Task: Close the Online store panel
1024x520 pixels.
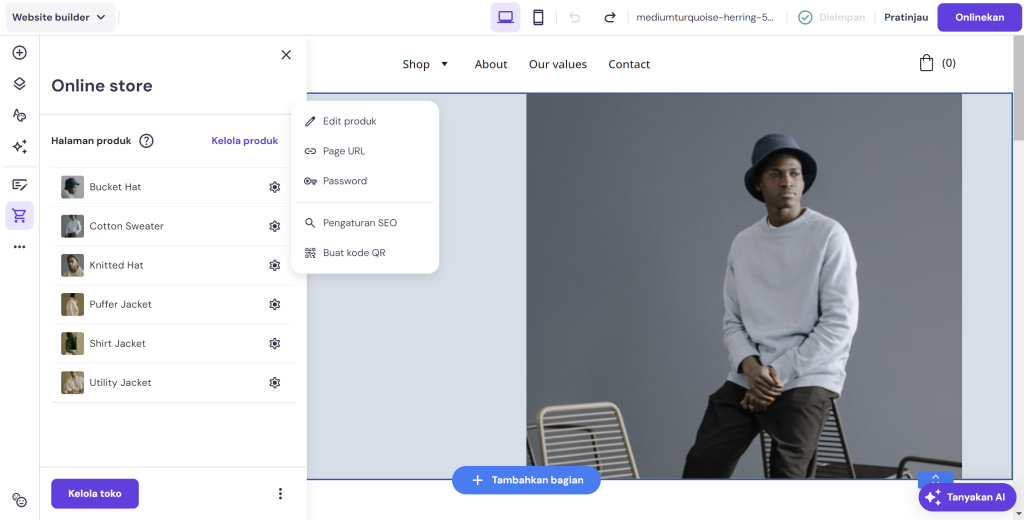Action: click(x=286, y=55)
